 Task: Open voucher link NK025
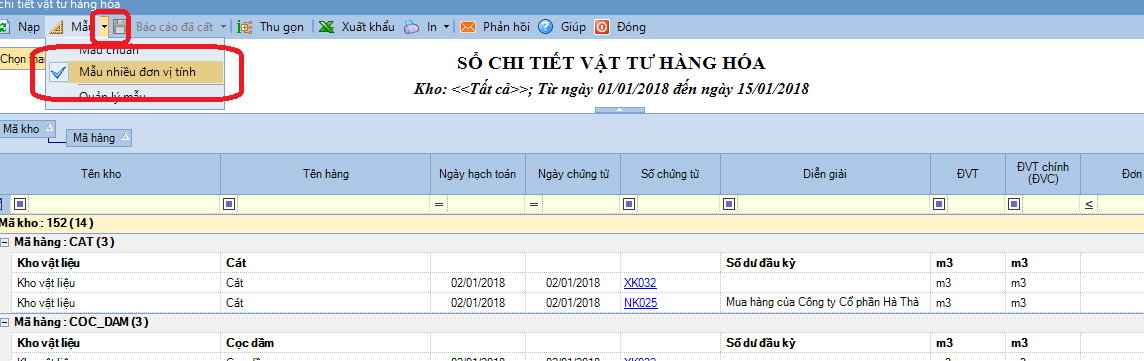coord(641,302)
